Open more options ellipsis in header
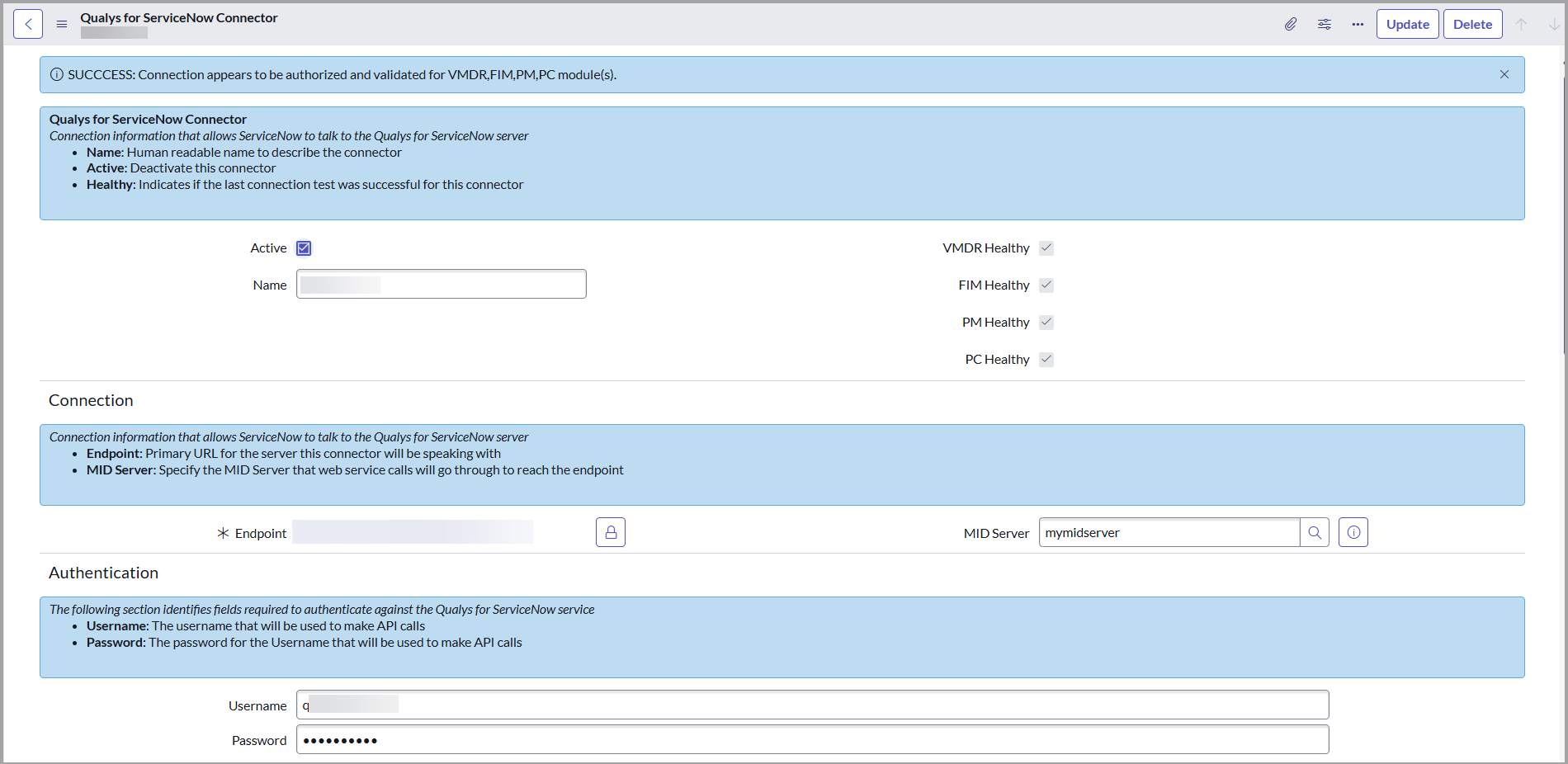Image resolution: width=1568 pixels, height=764 pixels. pos(1358,24)
